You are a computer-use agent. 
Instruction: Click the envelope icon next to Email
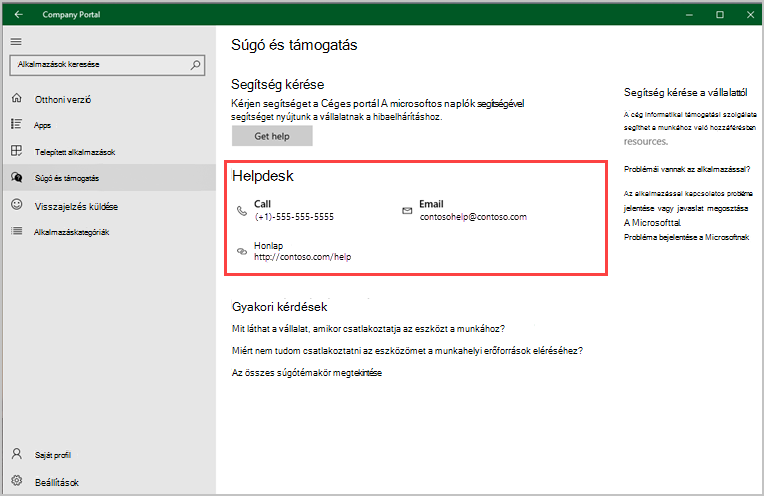tap(407, 210)
